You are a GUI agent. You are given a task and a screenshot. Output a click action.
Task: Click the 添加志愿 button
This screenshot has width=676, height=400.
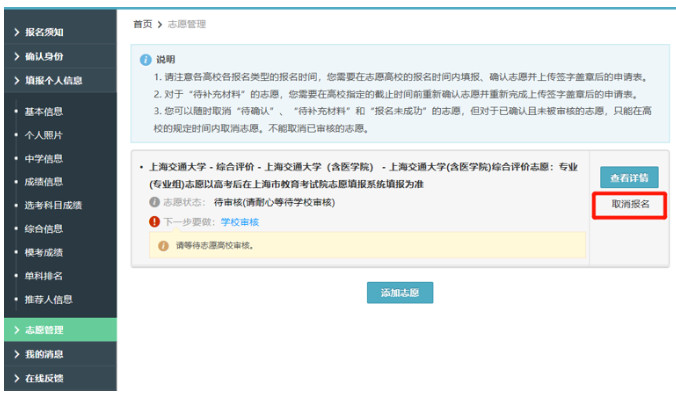pyautogui.click(x=400, y=293)
